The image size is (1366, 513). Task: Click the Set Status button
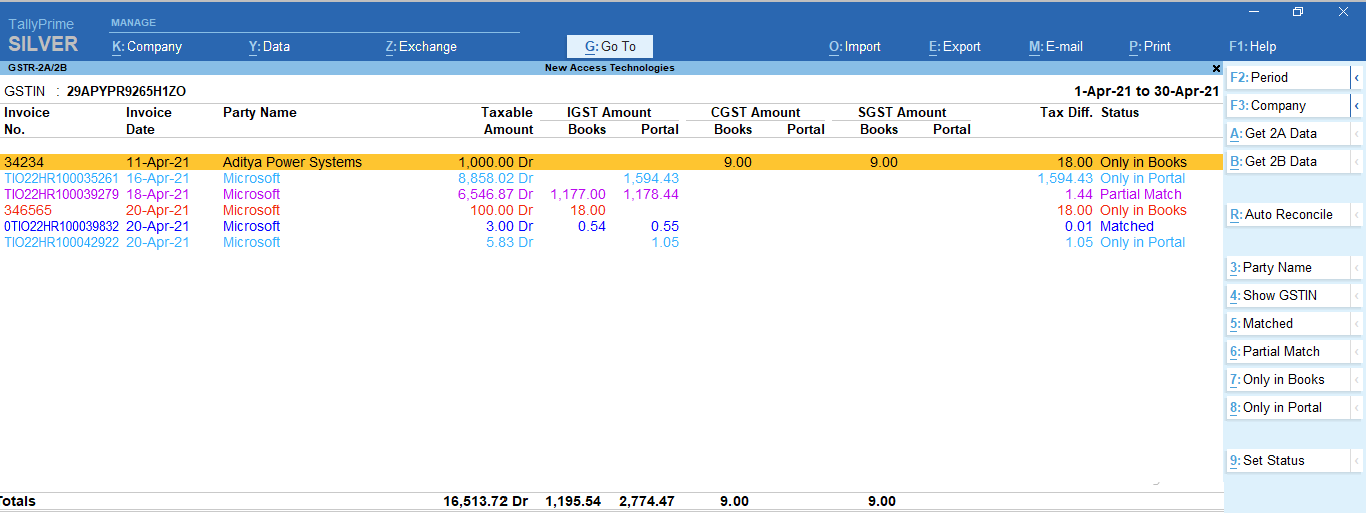(1288, 460)
